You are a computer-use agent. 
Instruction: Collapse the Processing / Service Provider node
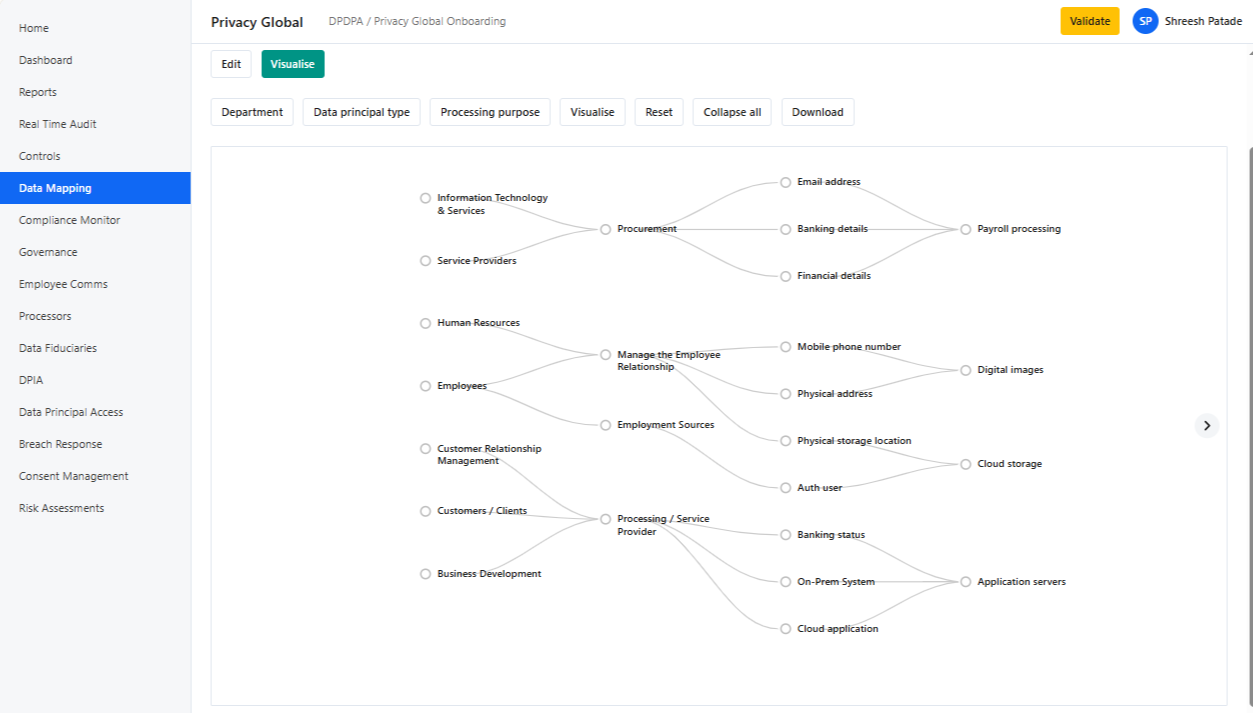(x=605, y=519)
